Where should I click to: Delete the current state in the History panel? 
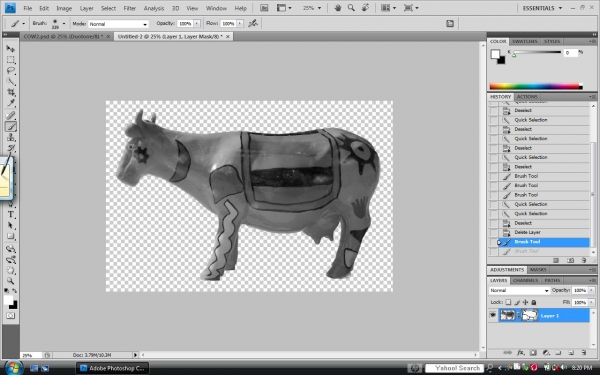(584, 260)
